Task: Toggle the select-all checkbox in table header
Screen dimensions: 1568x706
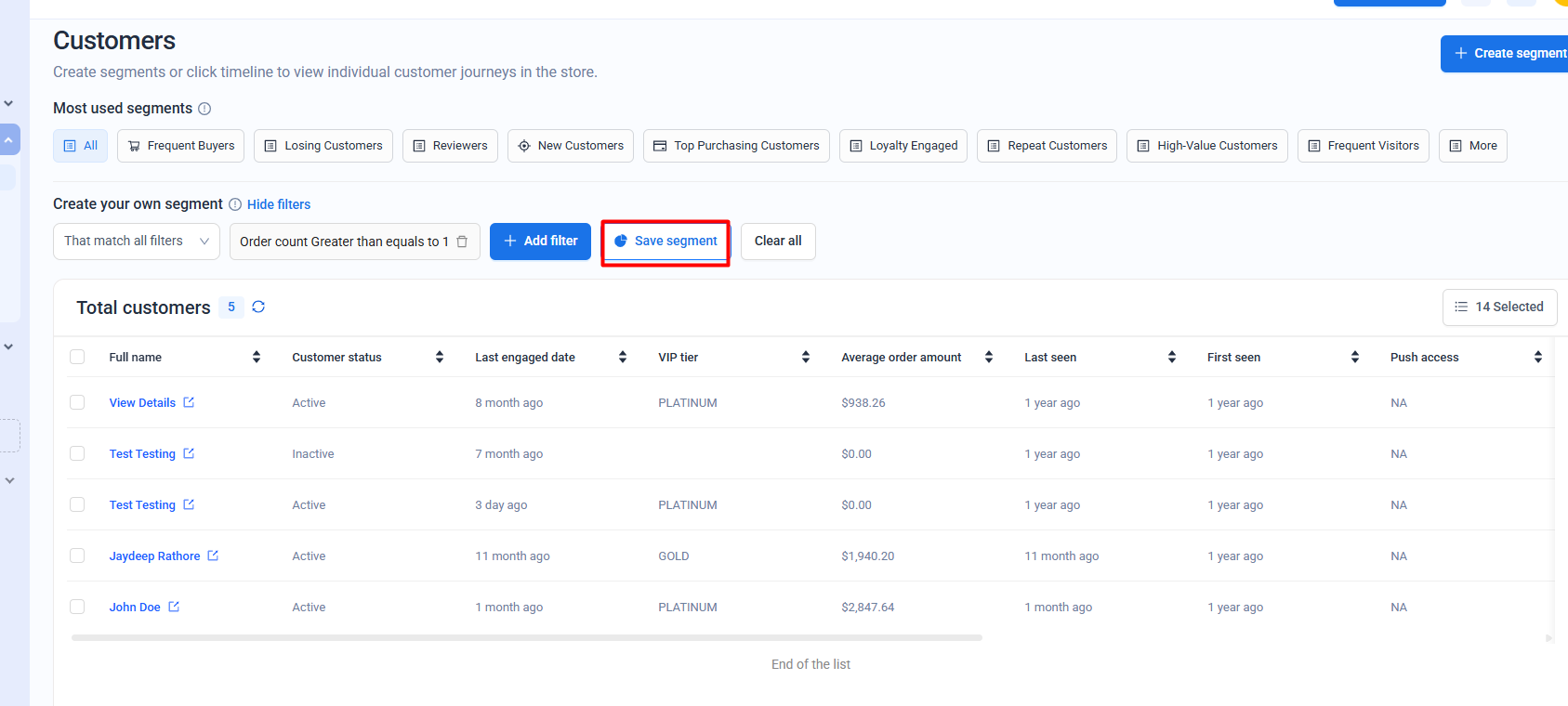Action: pos(77,357)
